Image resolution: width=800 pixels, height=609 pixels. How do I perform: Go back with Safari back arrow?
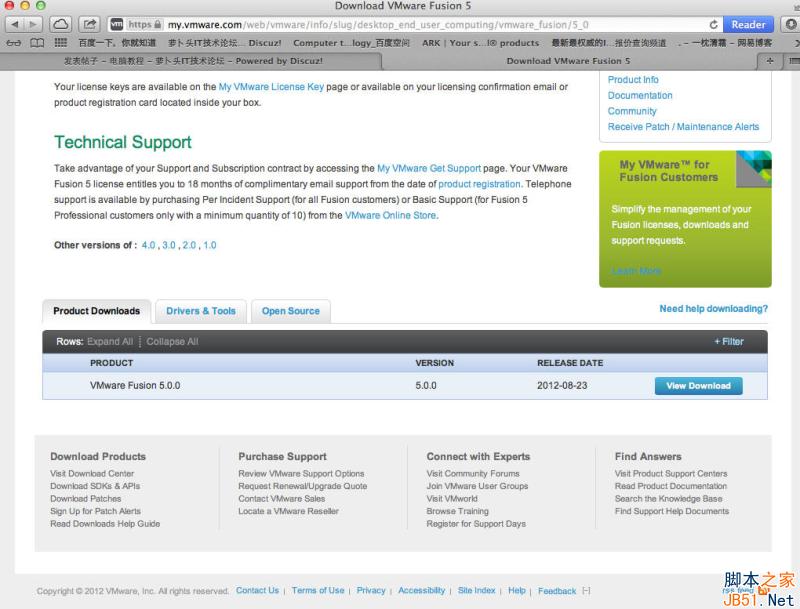coord(15,24)
